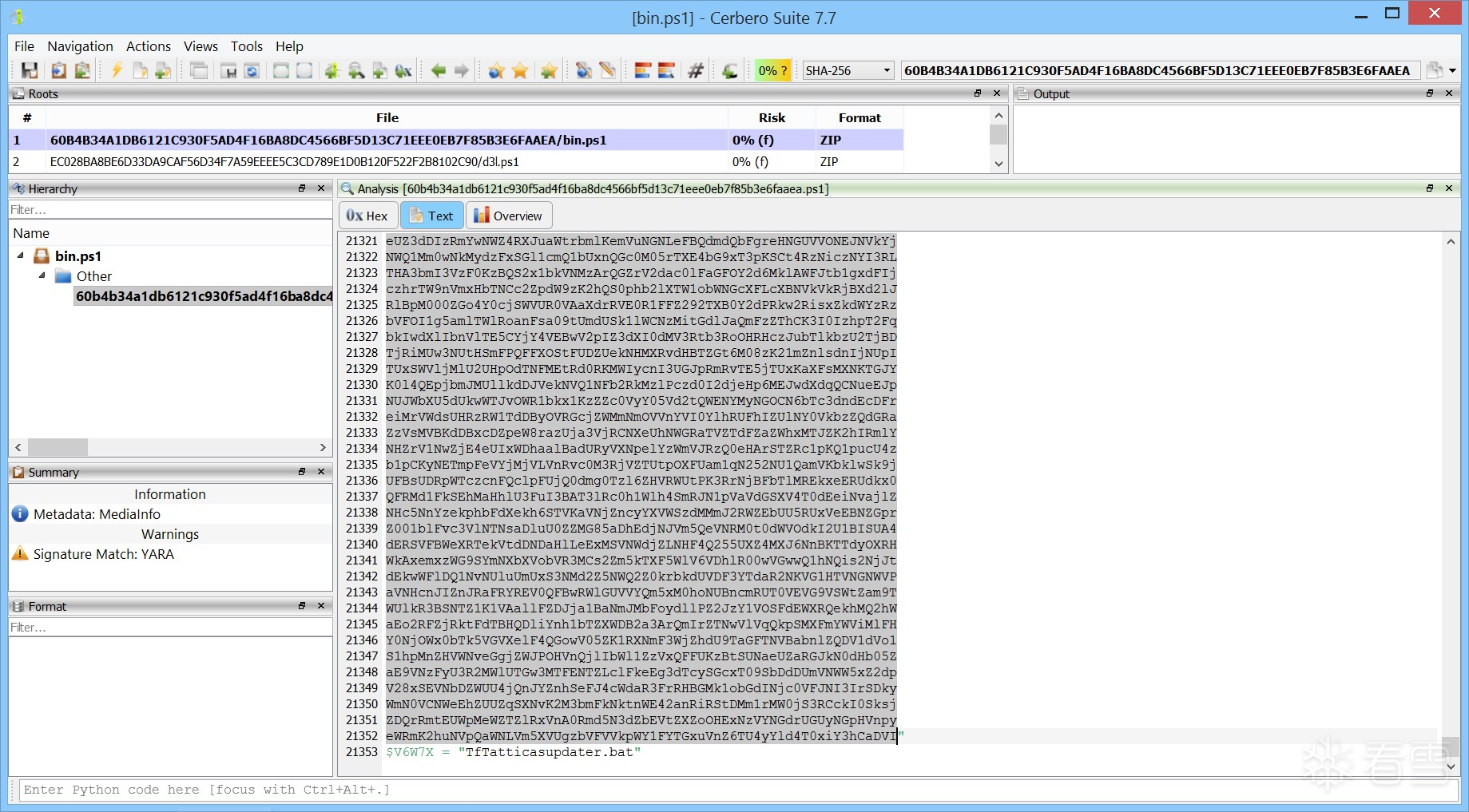Viewport: 1469px width, 812px height.
Task: Click the plain yellow star toolbar icon
Action: click(521, 70)
